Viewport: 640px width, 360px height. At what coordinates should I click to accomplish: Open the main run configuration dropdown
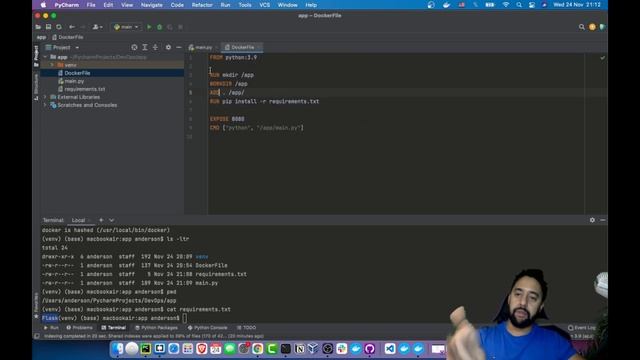pos(126,27)
